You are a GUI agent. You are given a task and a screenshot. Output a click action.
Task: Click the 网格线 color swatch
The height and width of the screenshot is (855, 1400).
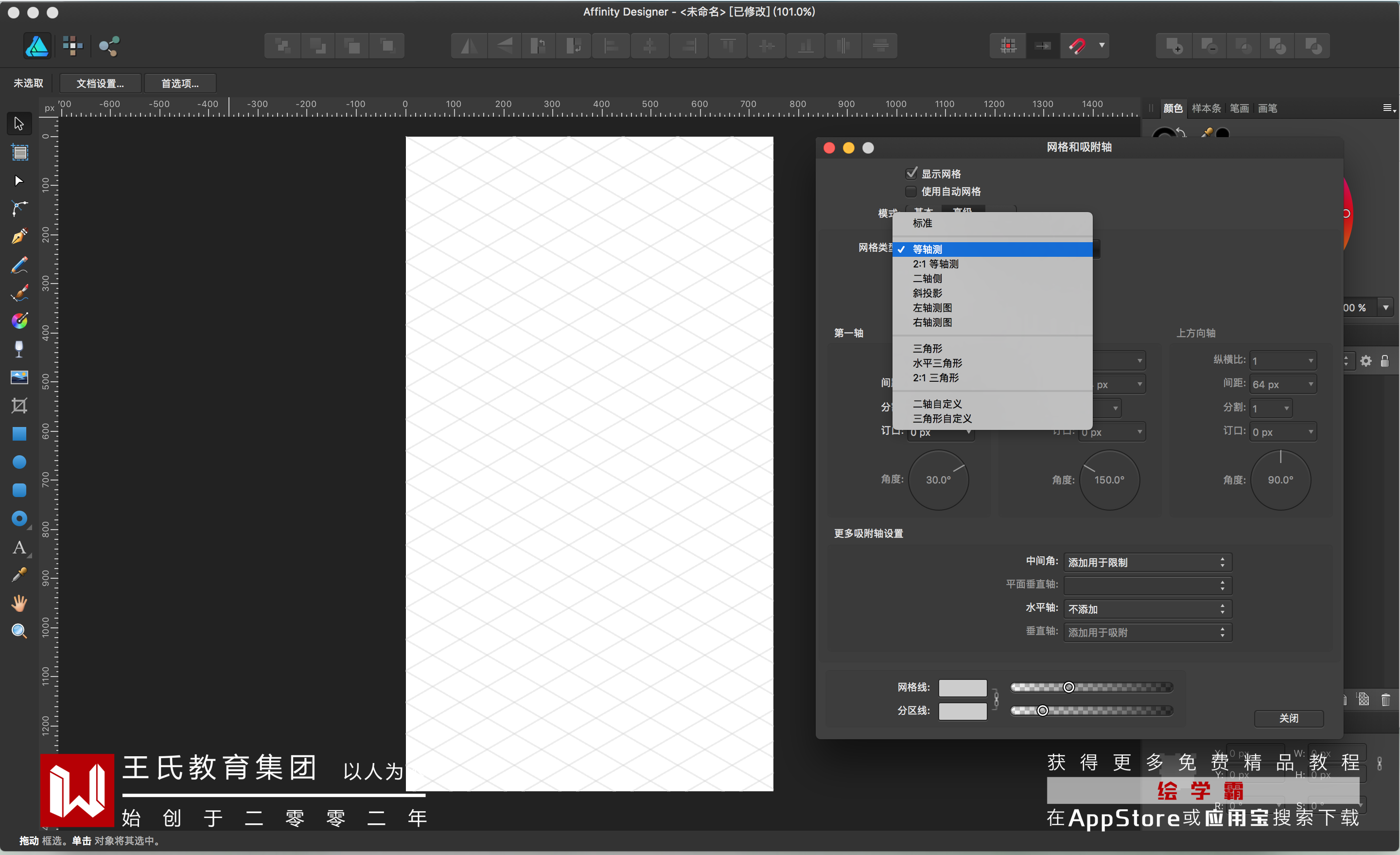coord(962,687)
